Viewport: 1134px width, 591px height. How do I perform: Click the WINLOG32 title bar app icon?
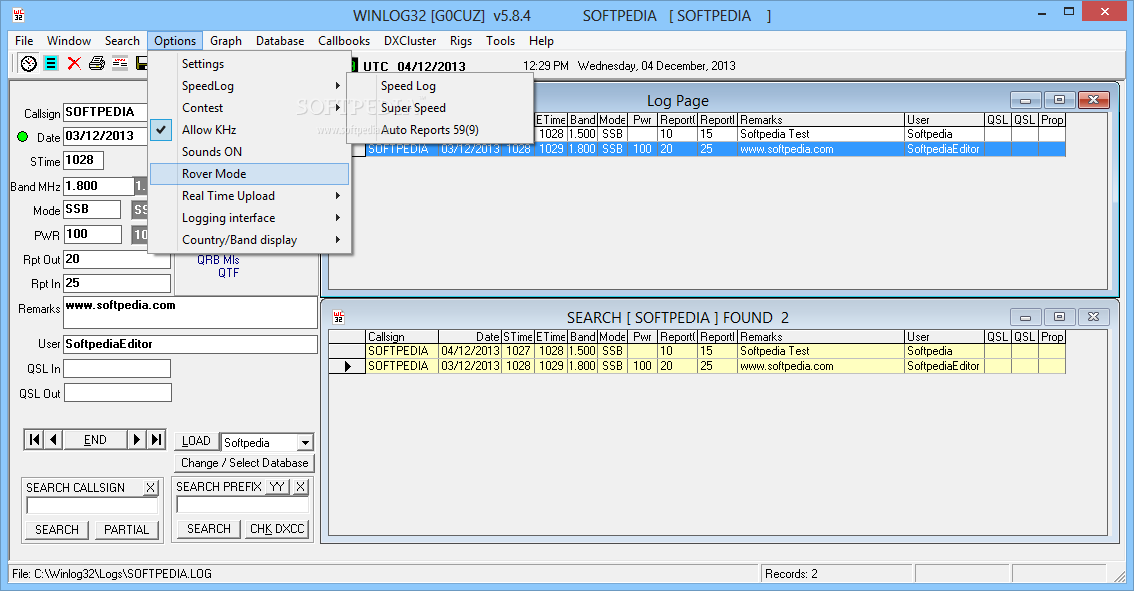(18, 14)
